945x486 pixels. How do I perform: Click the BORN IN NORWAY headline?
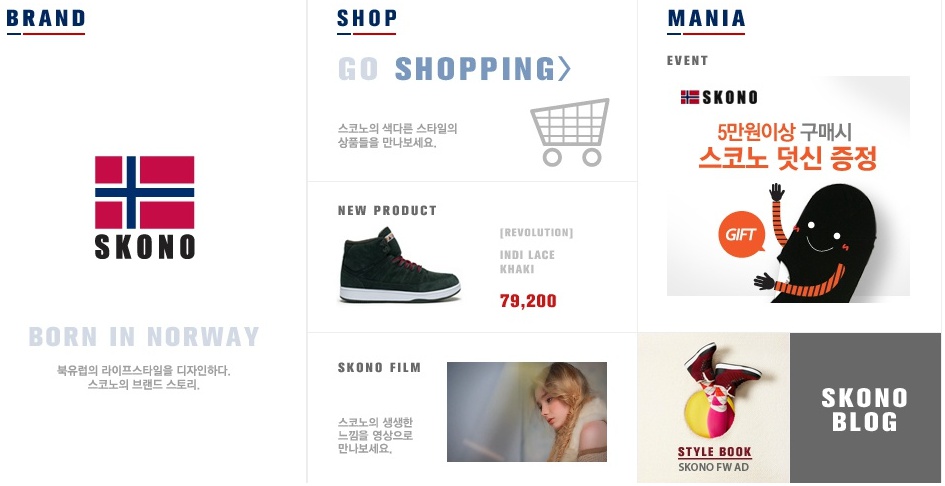click(x=144, y=336)
